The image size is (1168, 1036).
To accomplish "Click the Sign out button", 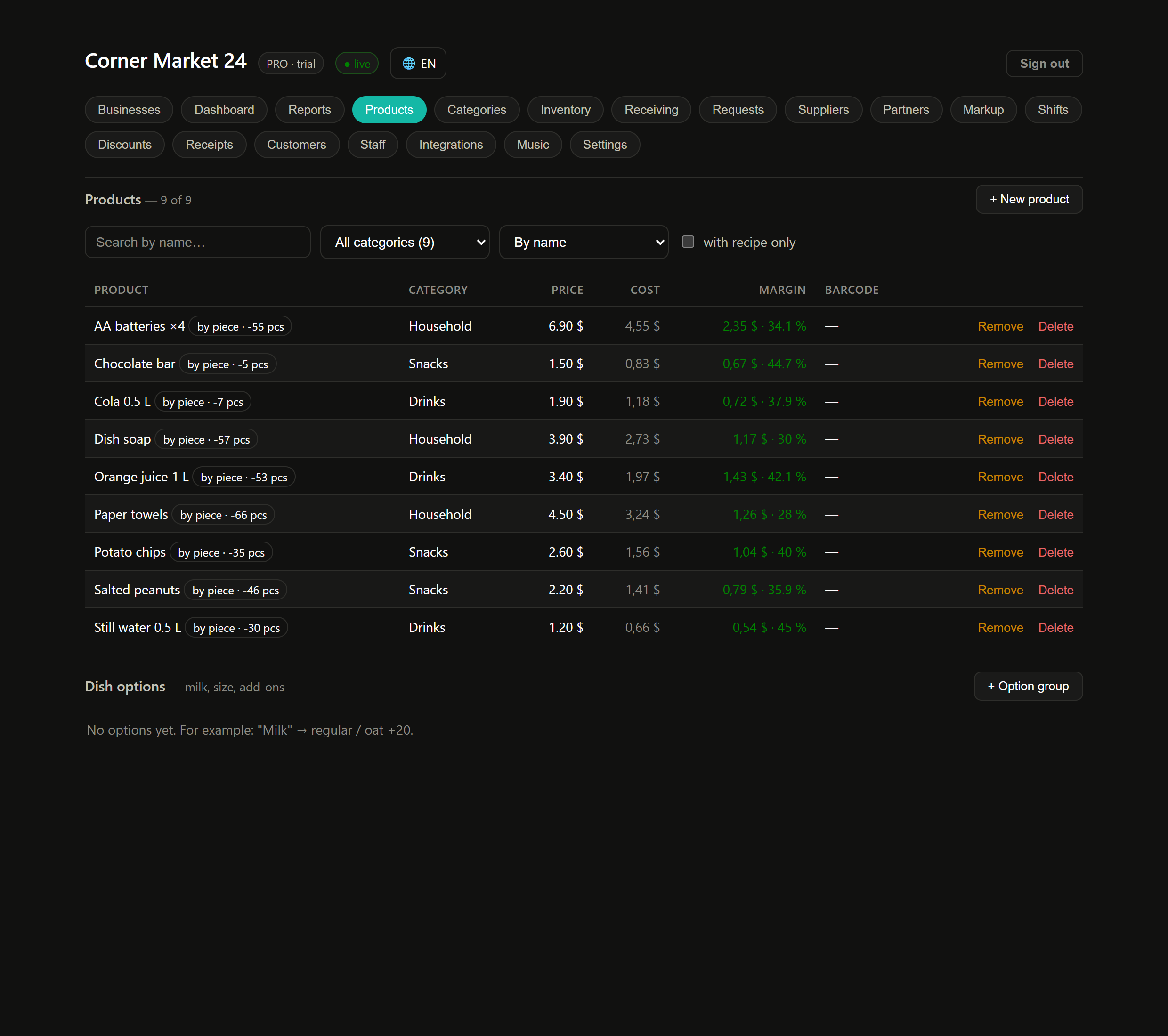I will coord(1044,64).
